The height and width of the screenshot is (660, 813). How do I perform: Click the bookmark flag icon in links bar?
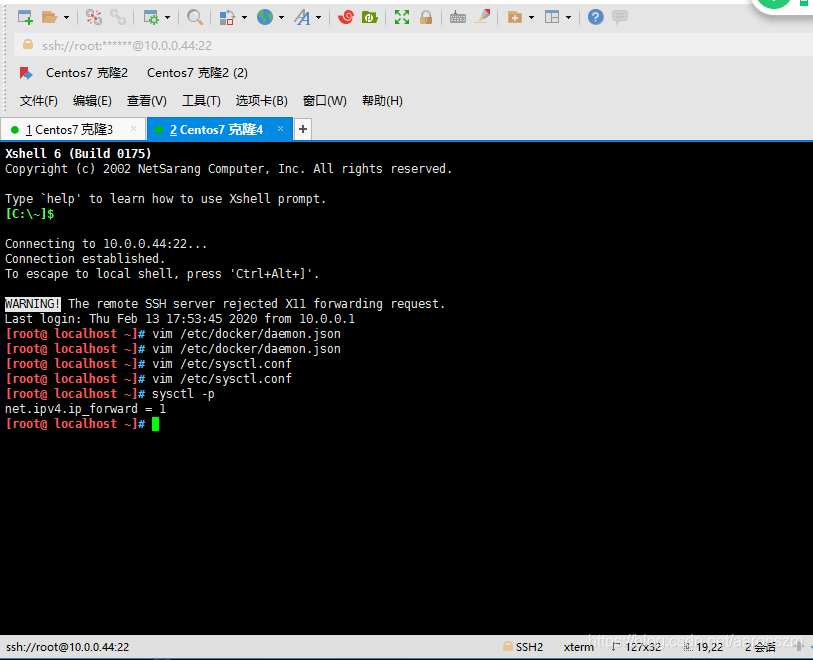[x=26, y=73]
